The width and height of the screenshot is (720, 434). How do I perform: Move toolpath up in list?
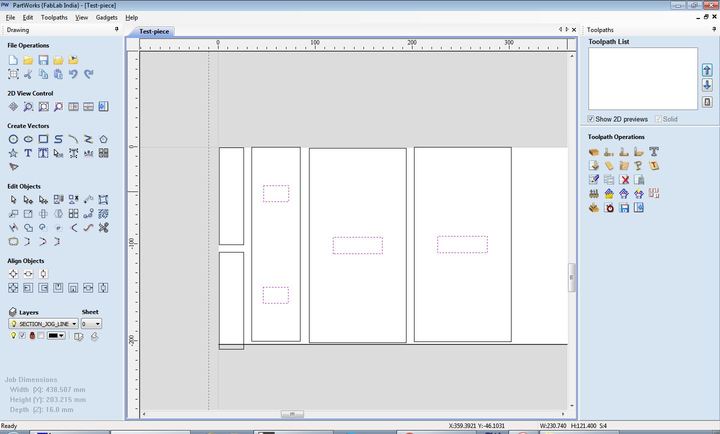(707, 70)
